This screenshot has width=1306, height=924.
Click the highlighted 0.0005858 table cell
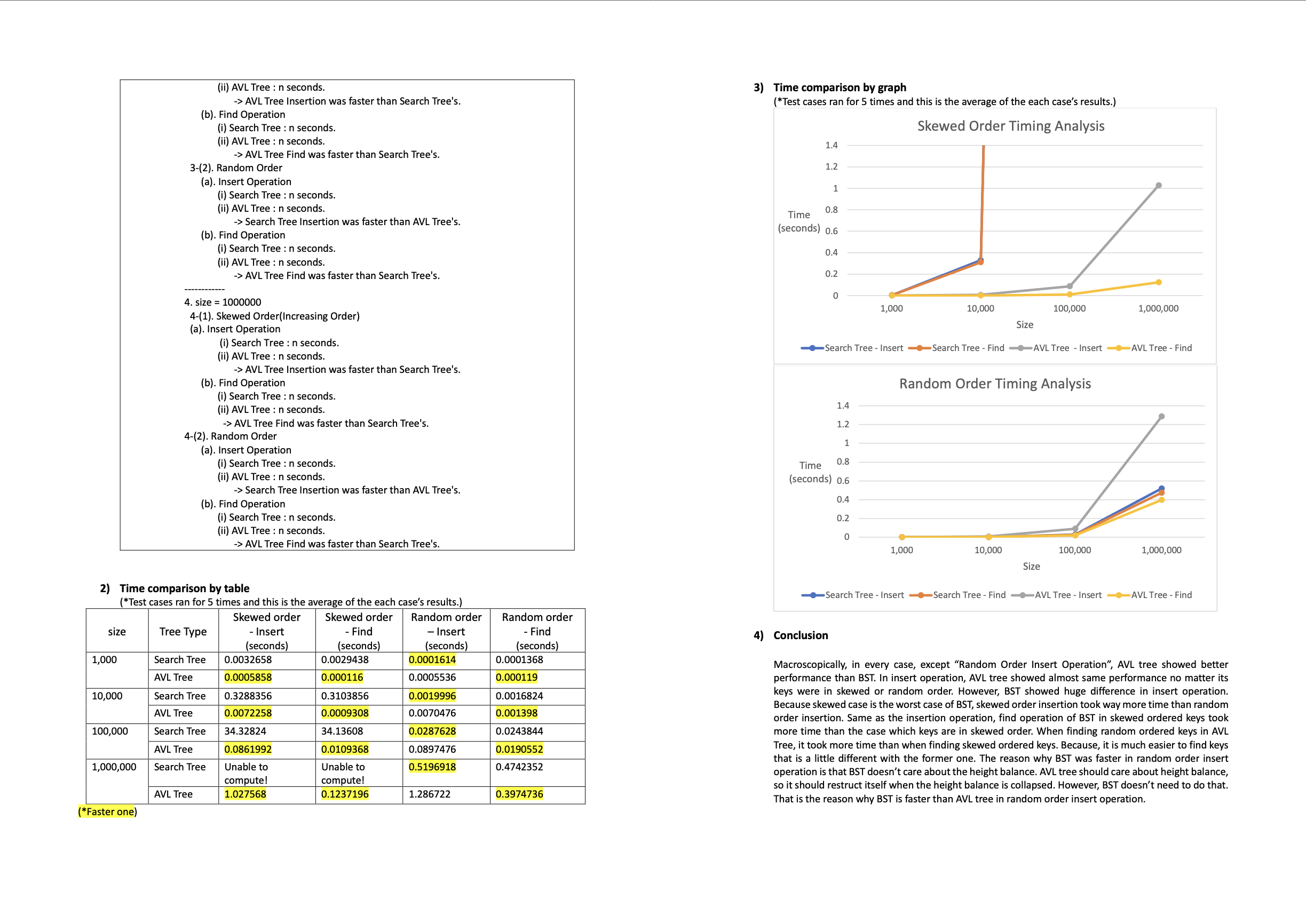point(248,677)
